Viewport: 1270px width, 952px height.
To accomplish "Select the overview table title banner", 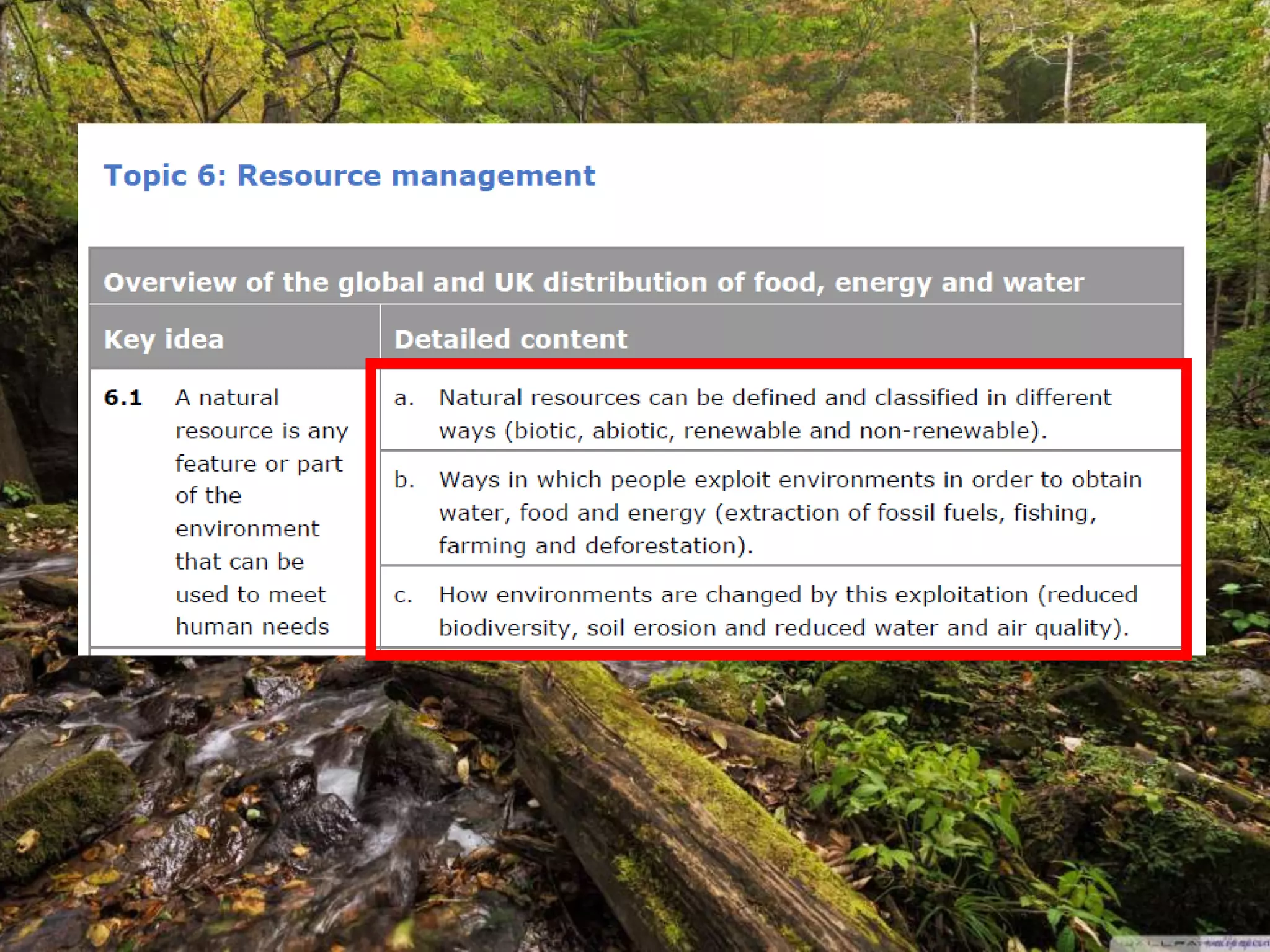I will pyautogui.click(x=593, y=282).
